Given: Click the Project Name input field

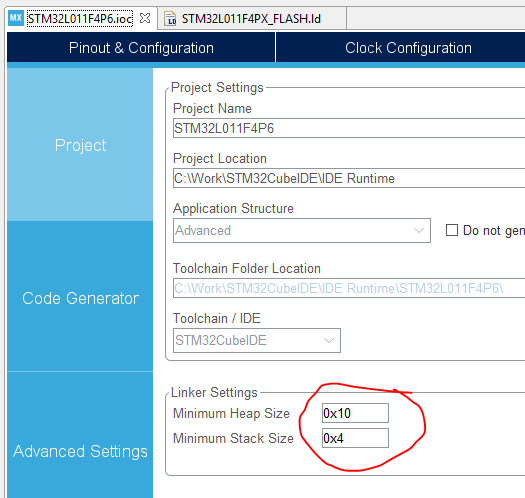Looking at the screenshot, I should pos(349,128).
